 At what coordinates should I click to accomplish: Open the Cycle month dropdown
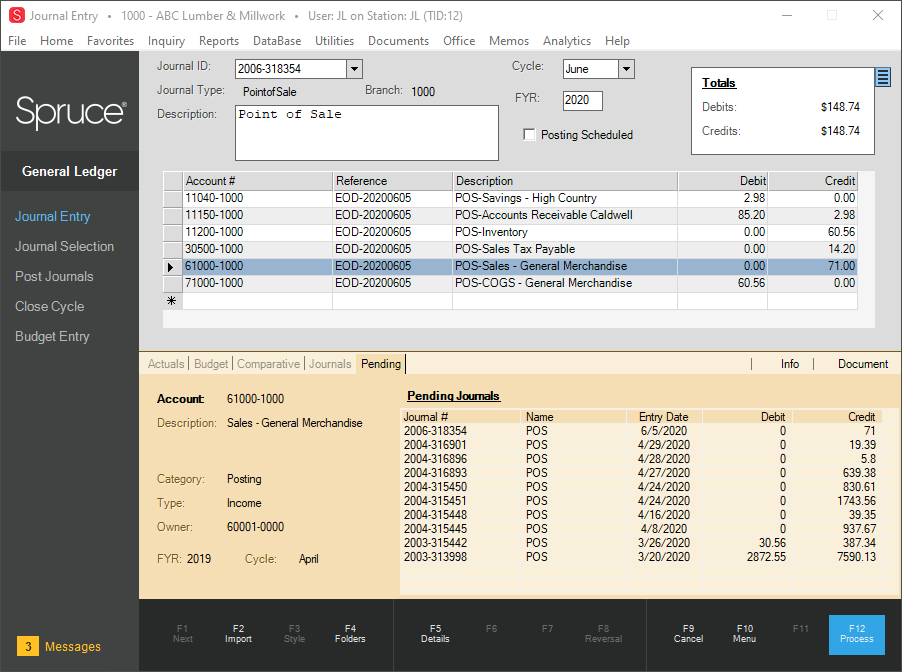click(626, 69)
